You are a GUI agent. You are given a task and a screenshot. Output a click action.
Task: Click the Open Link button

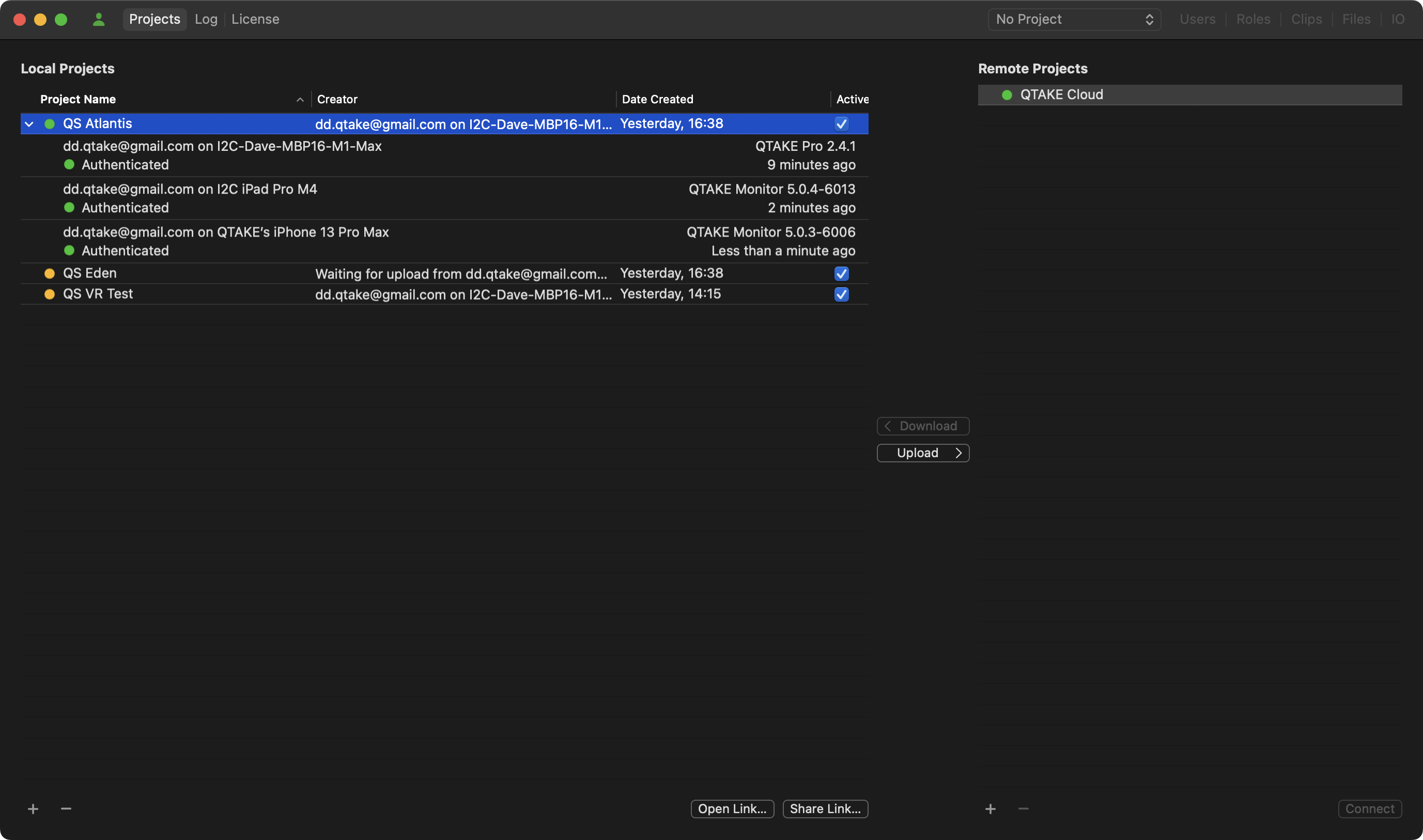(x=732, y=809)
